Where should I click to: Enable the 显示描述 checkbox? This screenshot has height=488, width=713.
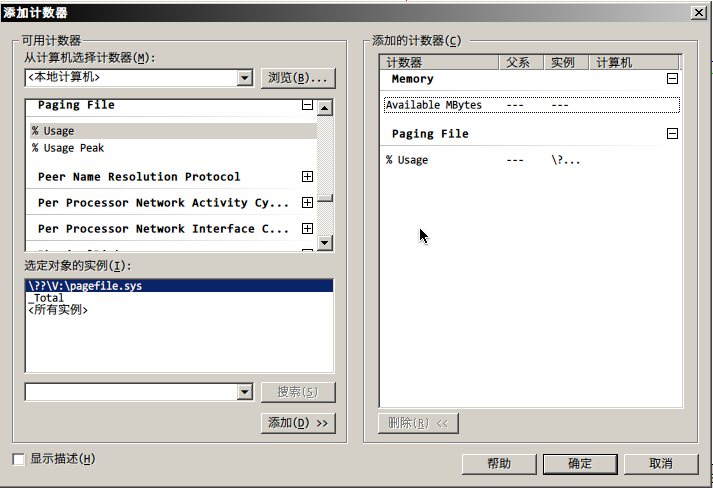pyautogui.click(x=19, y=459)
